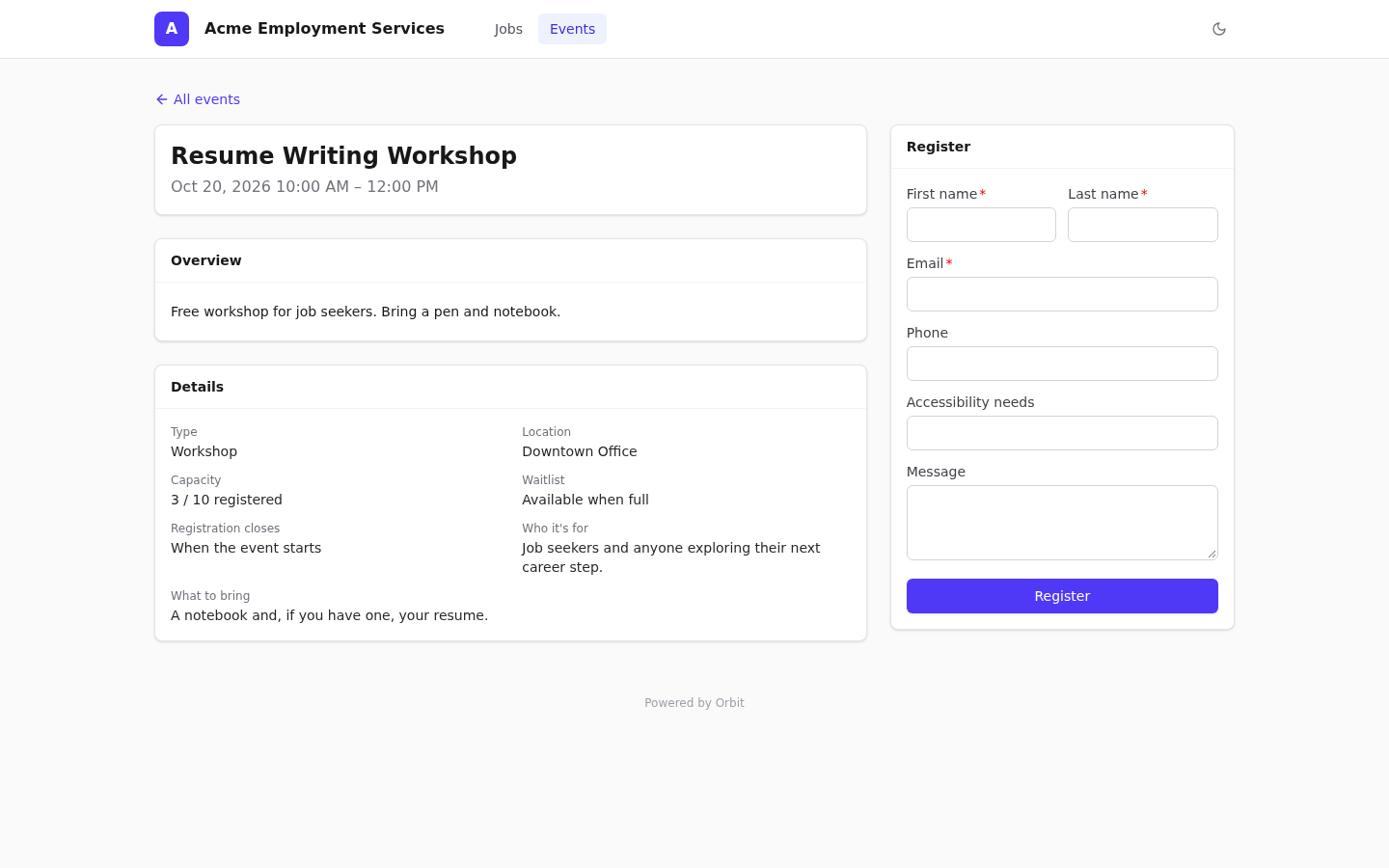Click 'Available when full' waitlist value
Viewport: 1389px width, 868px height.
(586, 500)
